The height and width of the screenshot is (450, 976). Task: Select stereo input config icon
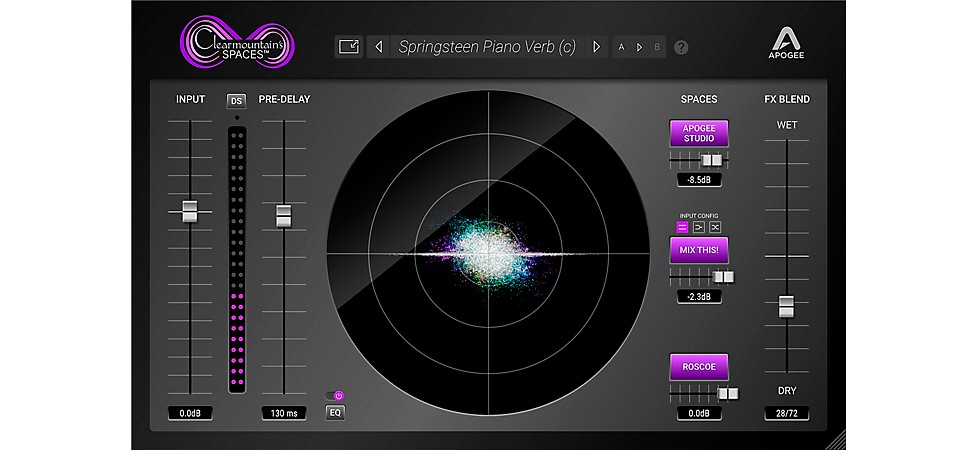tap(682, 227)
